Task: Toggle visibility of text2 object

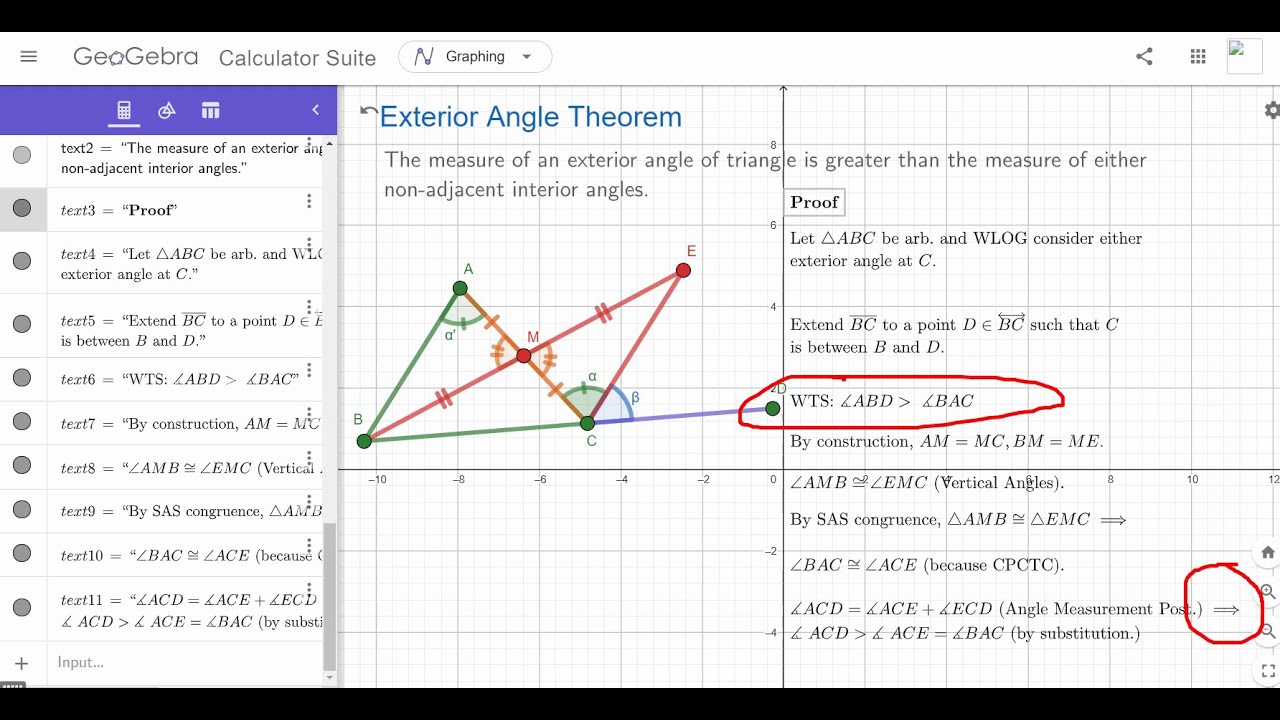Action: (x=22, y=155)
